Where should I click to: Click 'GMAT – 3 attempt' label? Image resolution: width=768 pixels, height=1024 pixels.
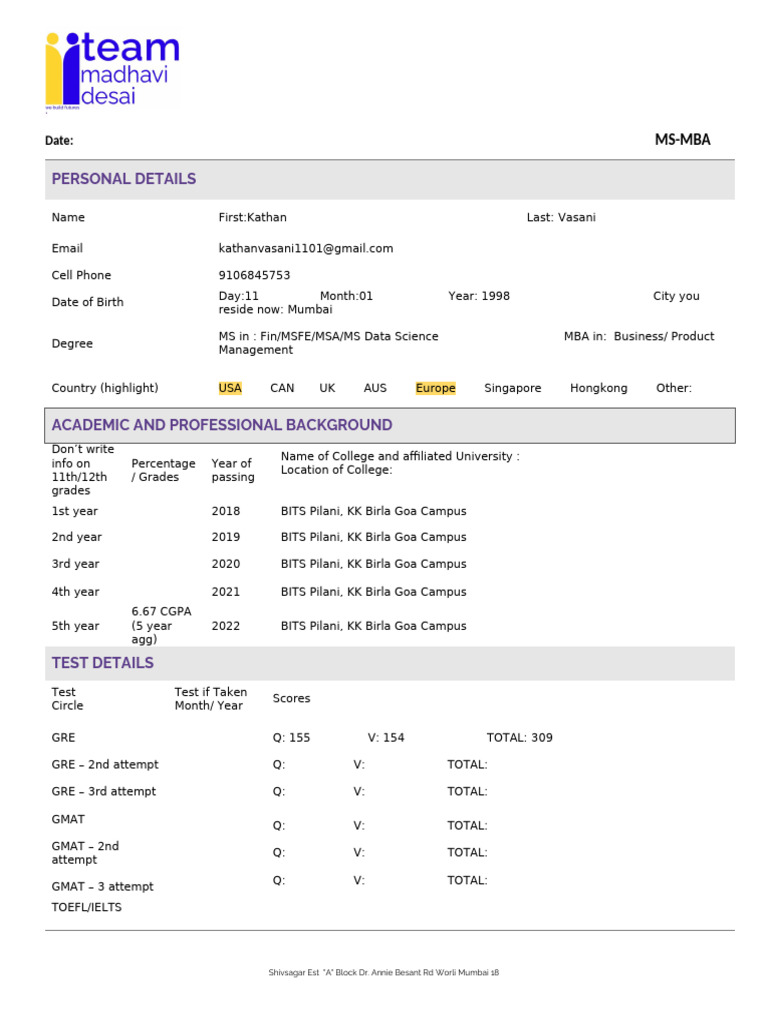tap(103, 887)
